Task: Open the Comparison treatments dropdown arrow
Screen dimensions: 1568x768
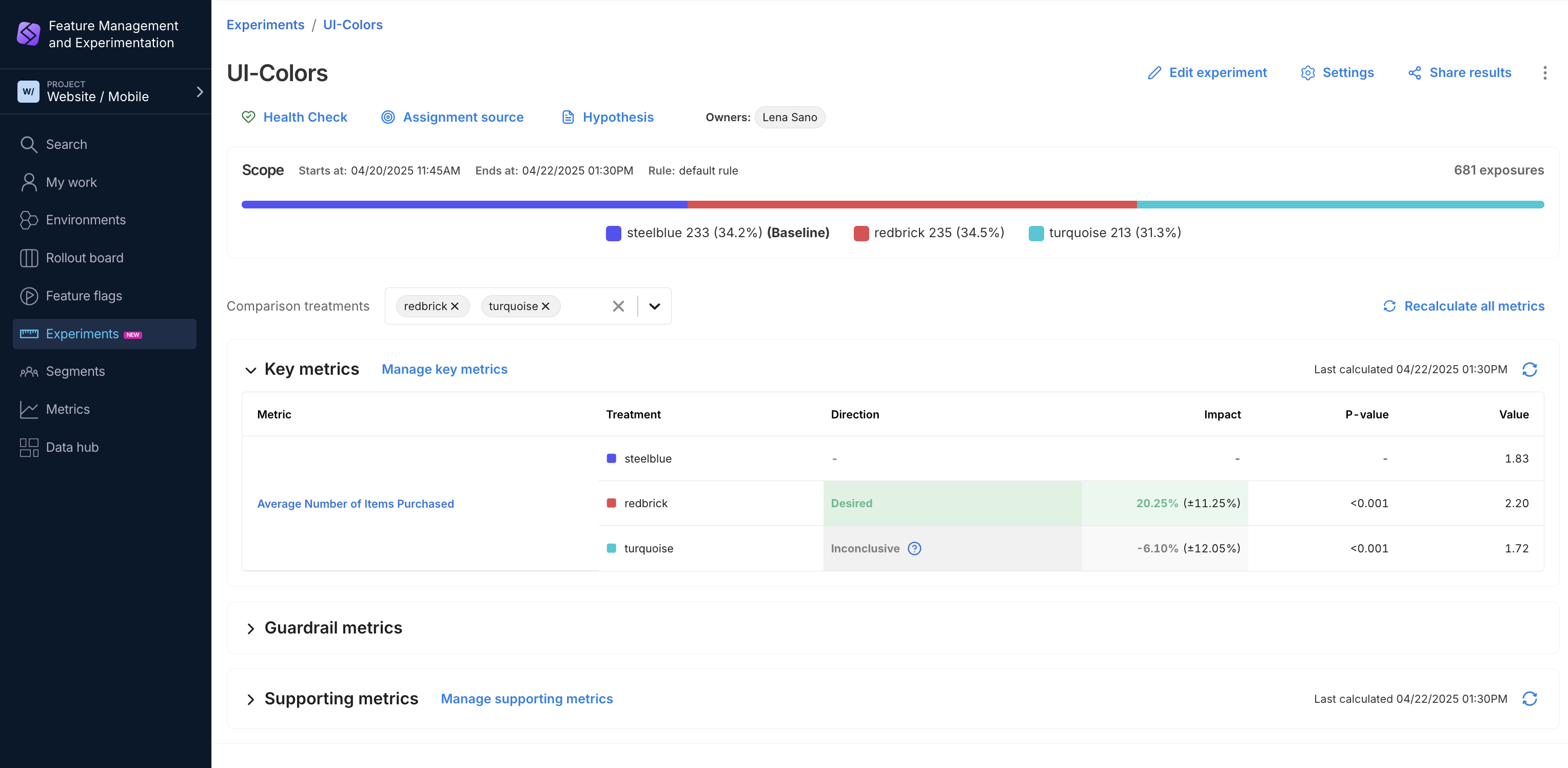Action: tap(654, 306)
